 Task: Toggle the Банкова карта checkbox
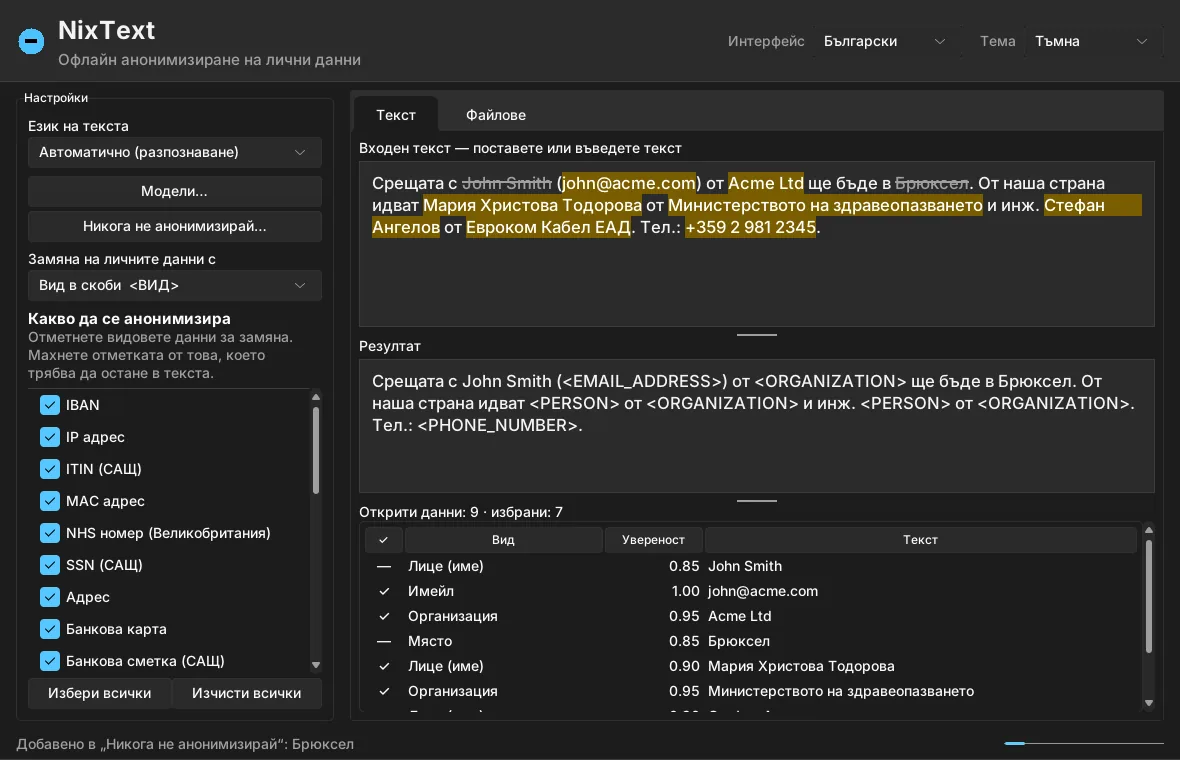click(50, 629)
